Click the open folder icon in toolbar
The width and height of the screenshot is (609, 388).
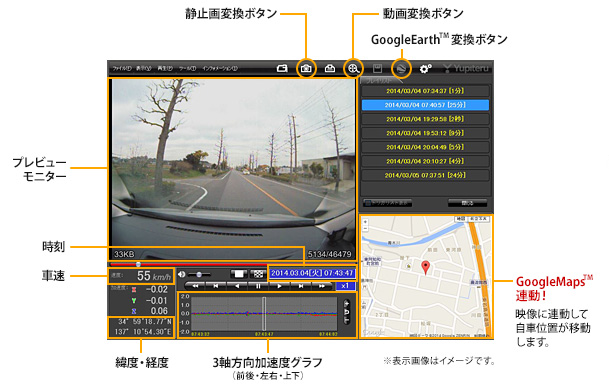click(x=282, y=69)
